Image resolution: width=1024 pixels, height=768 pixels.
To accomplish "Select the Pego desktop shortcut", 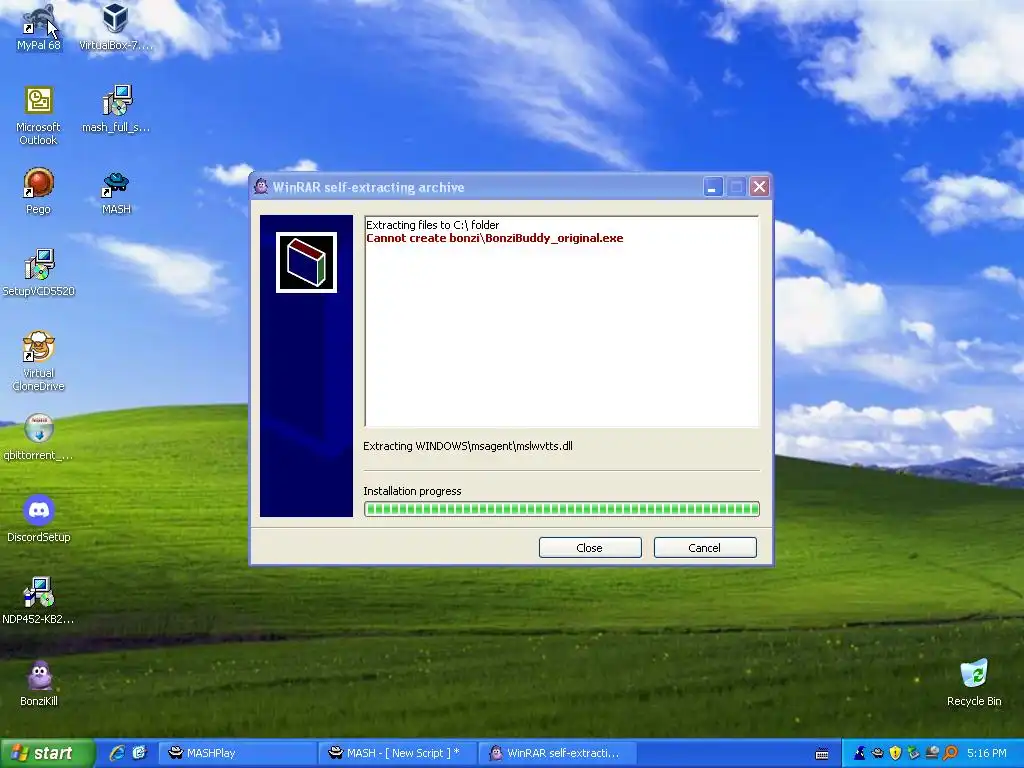I will [39, 191].
